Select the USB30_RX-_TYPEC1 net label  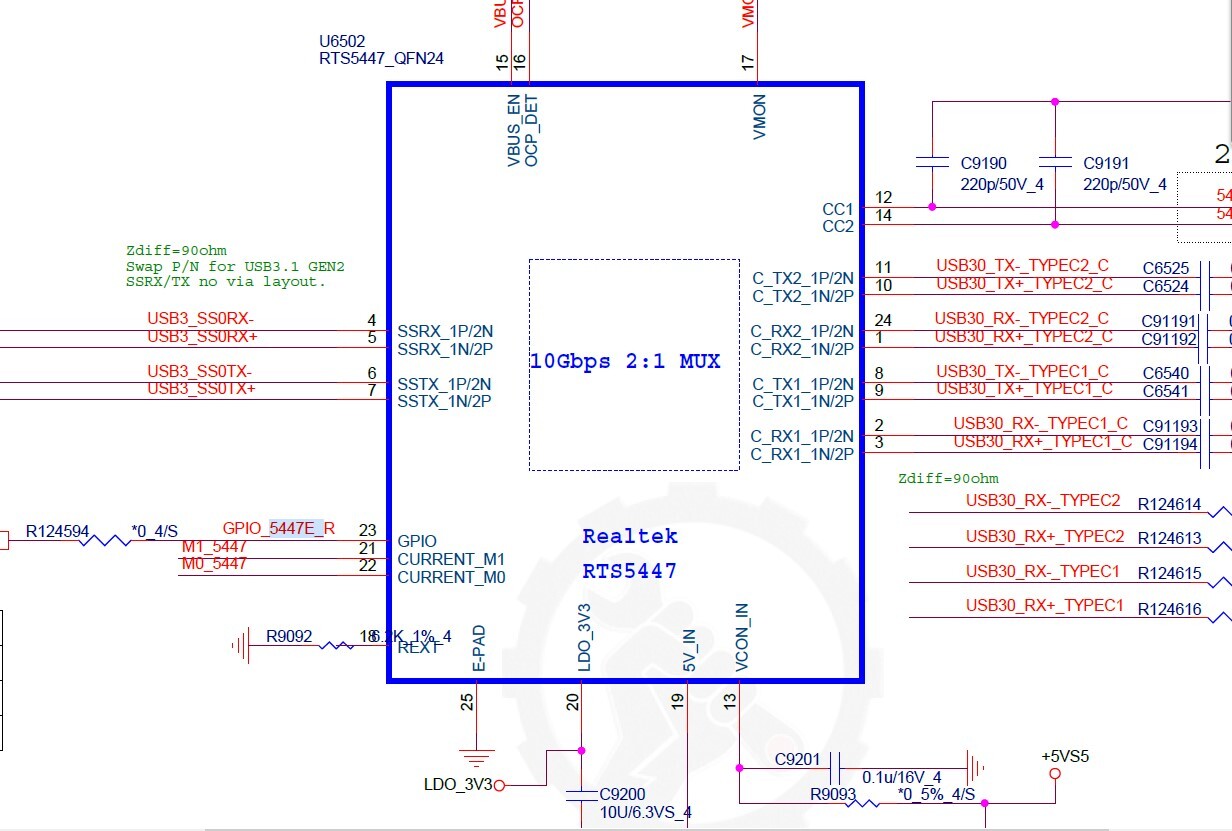pyautogui.click(x=1043, y=572)
